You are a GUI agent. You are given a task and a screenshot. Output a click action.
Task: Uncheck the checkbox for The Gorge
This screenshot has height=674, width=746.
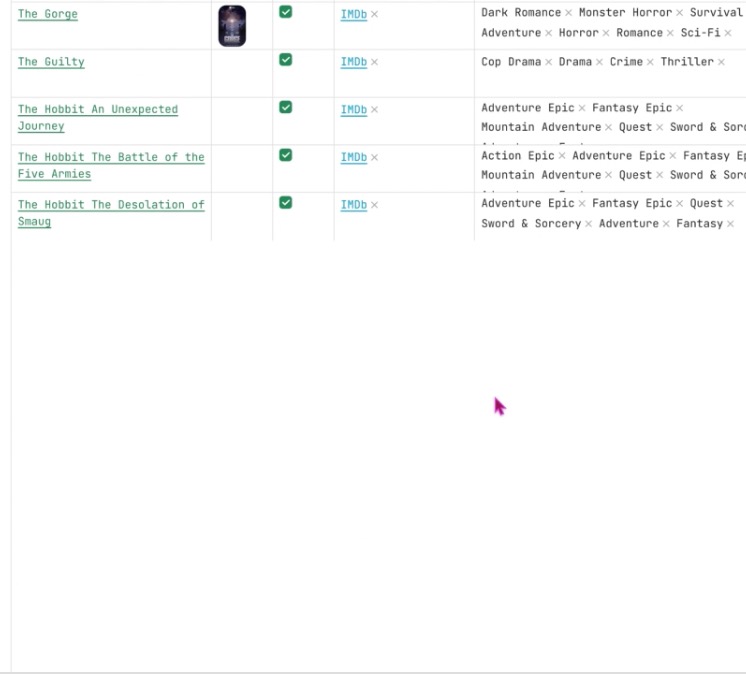coord(286,12)
